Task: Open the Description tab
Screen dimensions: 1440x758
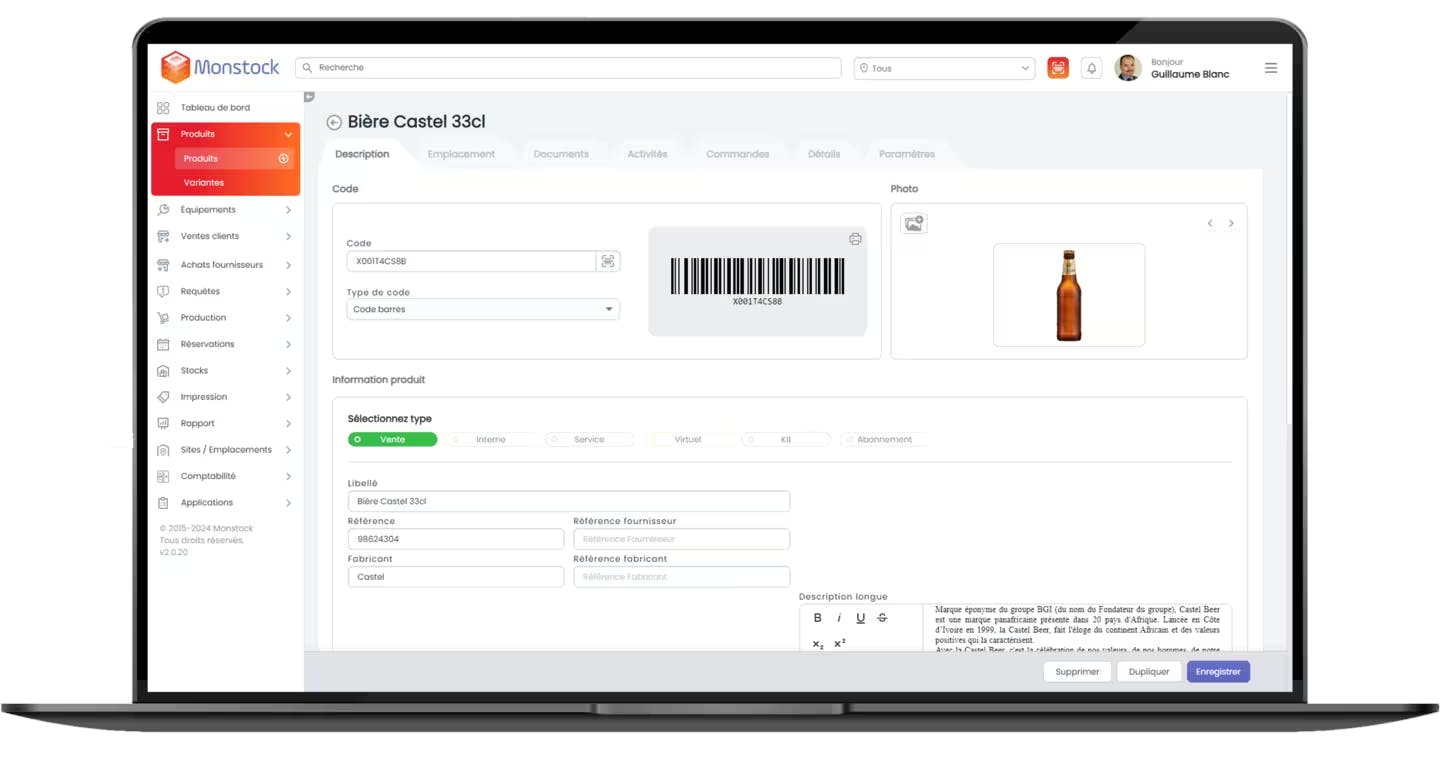Action: [362, 154]
